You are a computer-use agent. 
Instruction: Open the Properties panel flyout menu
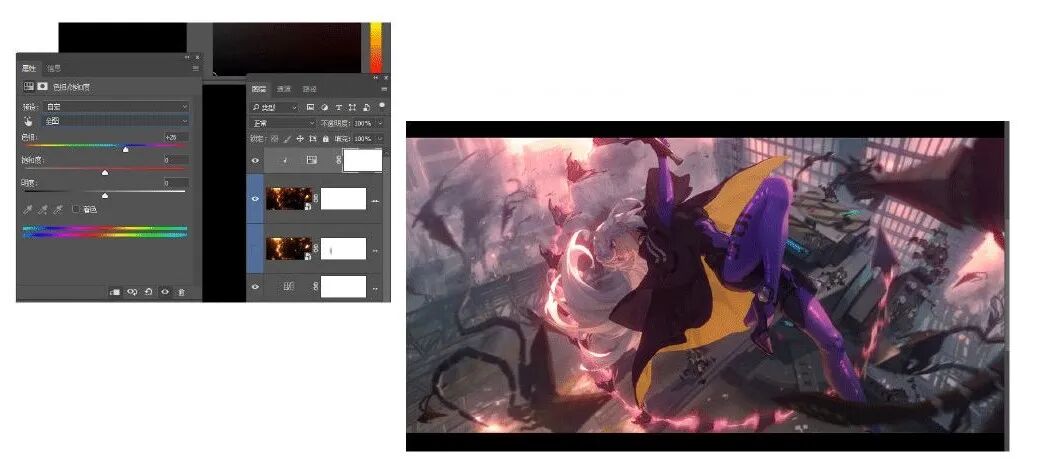tap(195, 68)
